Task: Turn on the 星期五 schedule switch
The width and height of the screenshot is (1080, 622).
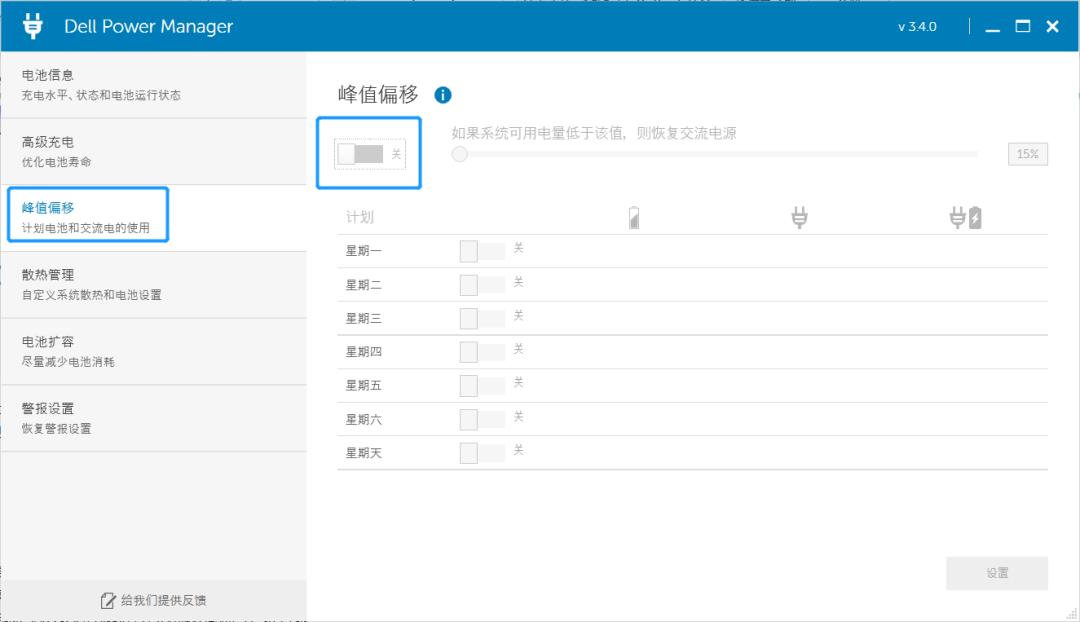Action: click(482, 386)
